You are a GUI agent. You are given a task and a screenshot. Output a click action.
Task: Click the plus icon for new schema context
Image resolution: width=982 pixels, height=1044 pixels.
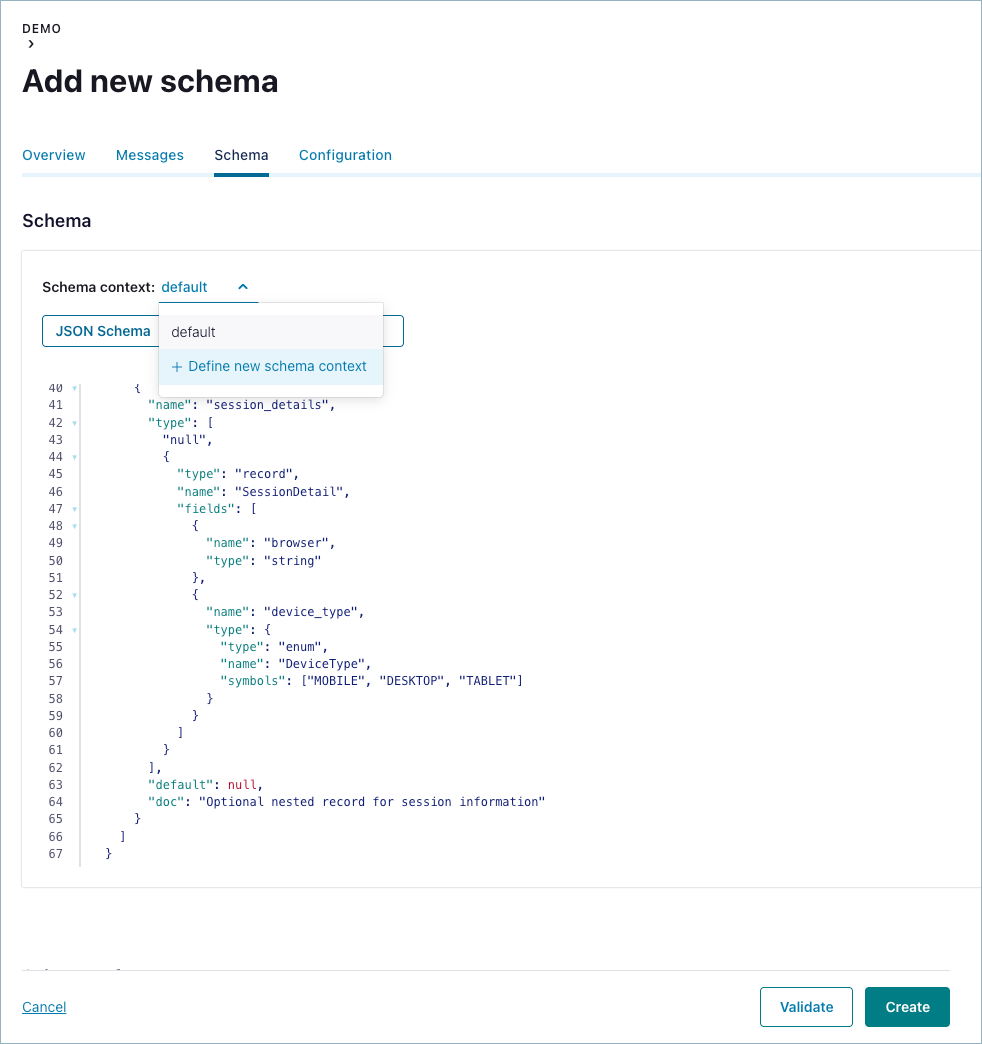click(177, 367)
